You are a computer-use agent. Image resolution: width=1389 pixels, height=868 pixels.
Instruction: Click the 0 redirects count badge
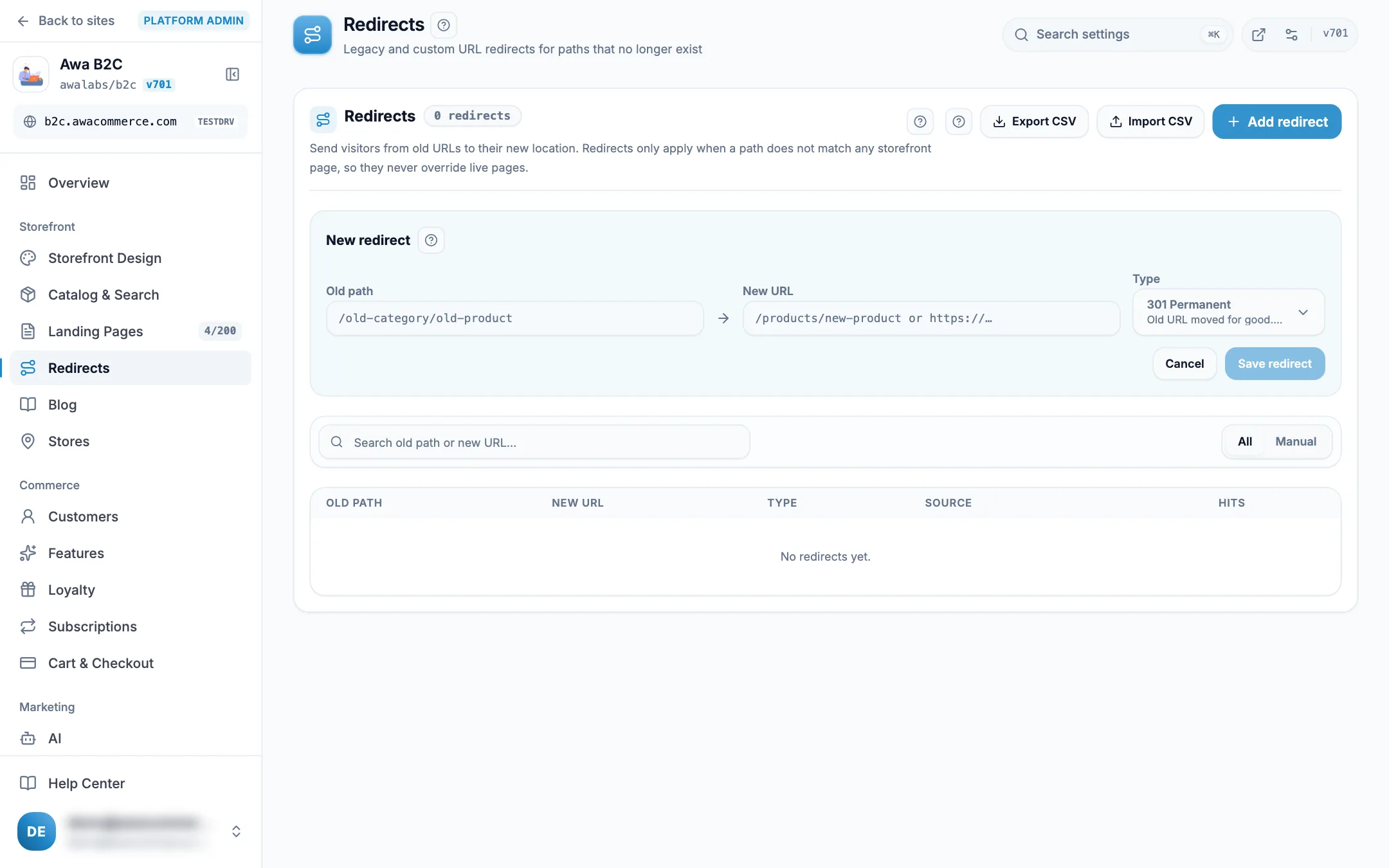tap(472, 116)
